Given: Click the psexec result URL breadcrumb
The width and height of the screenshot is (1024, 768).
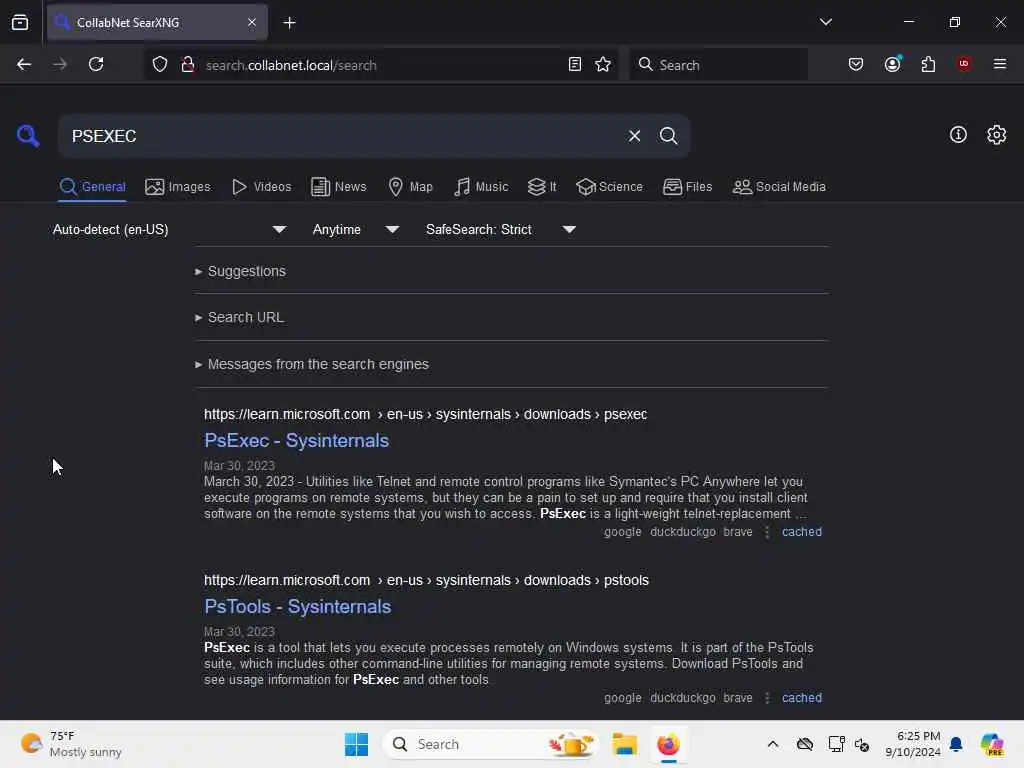Looking at the screenshot, I should [x=425, y=414].
